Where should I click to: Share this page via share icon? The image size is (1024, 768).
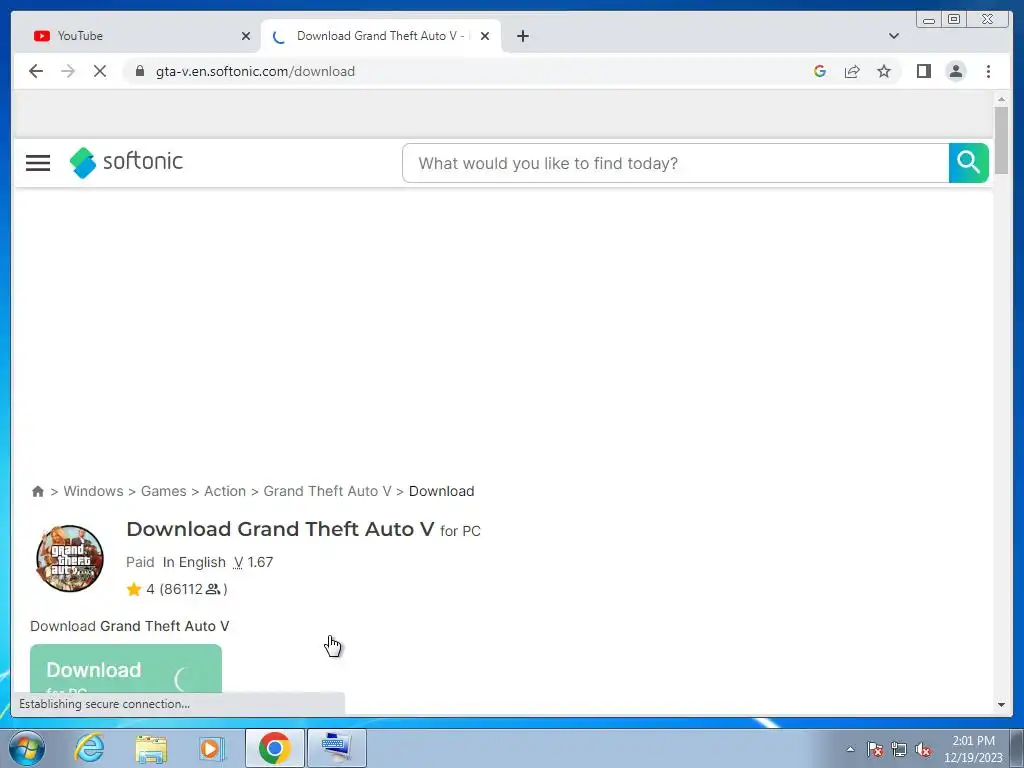tap(852, 71)
